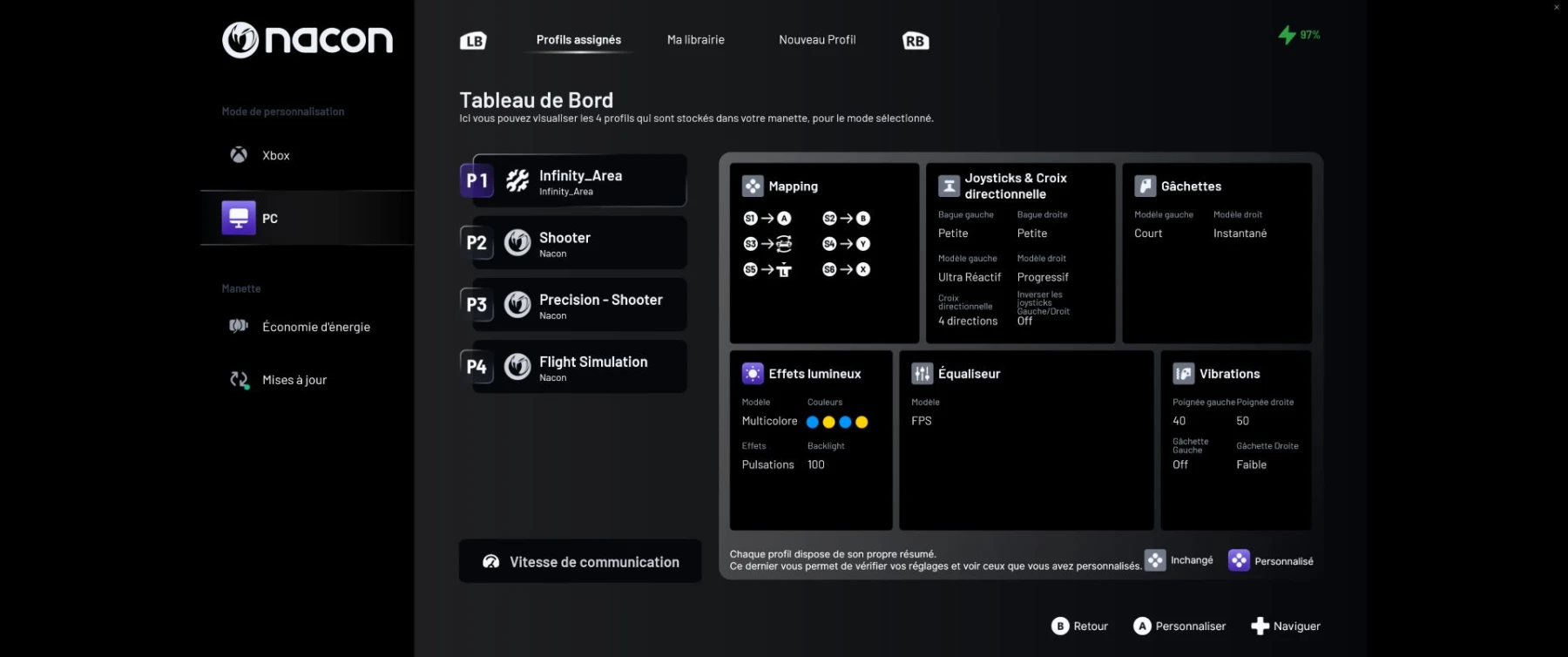Click the Court trigger value
The width and height of the screenshot is (1568, 657).
coord(1148,234)
